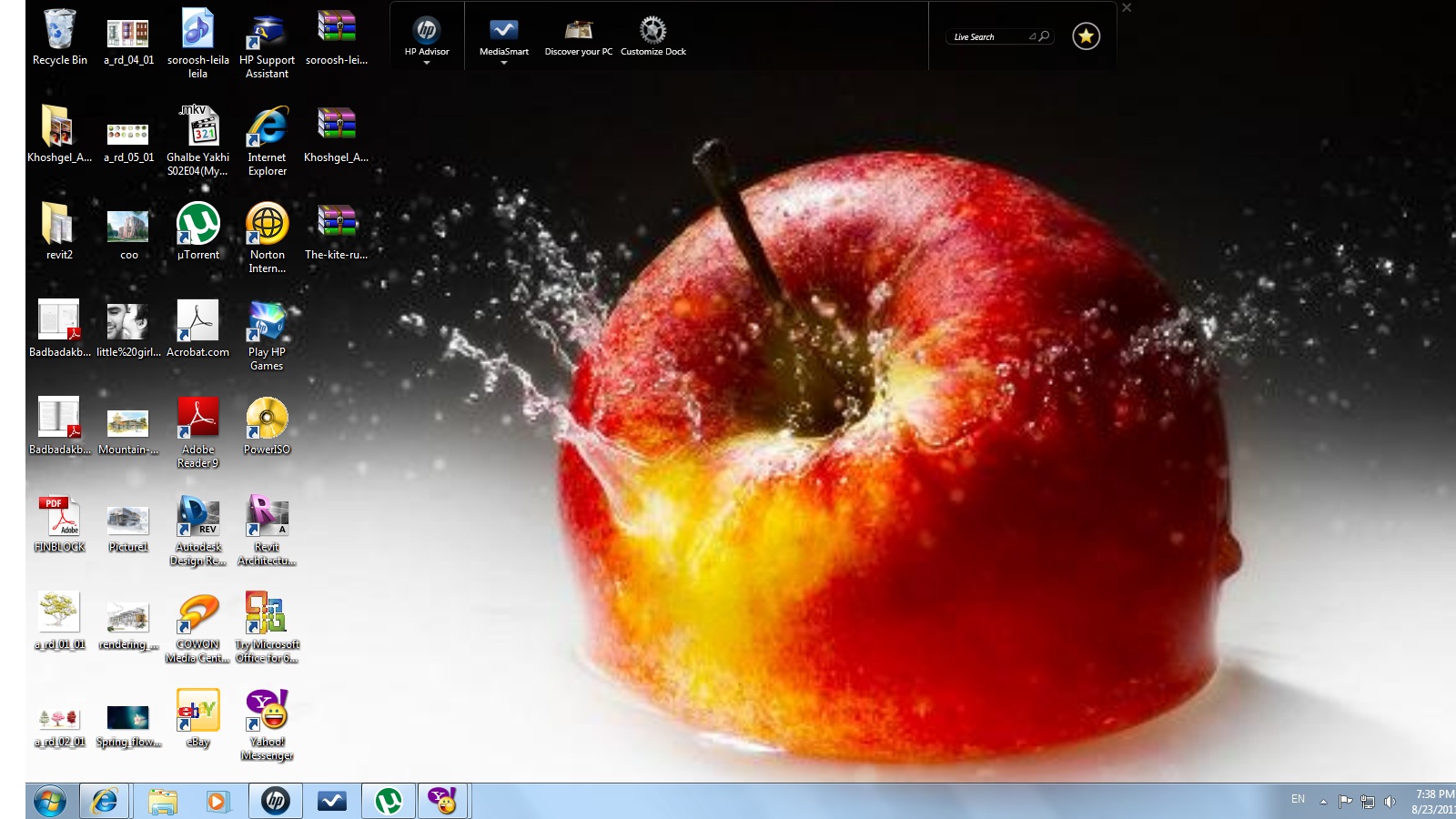Open Windows Explorer from the taskbar
This screenshot has width=1456, height=819.
163,802
